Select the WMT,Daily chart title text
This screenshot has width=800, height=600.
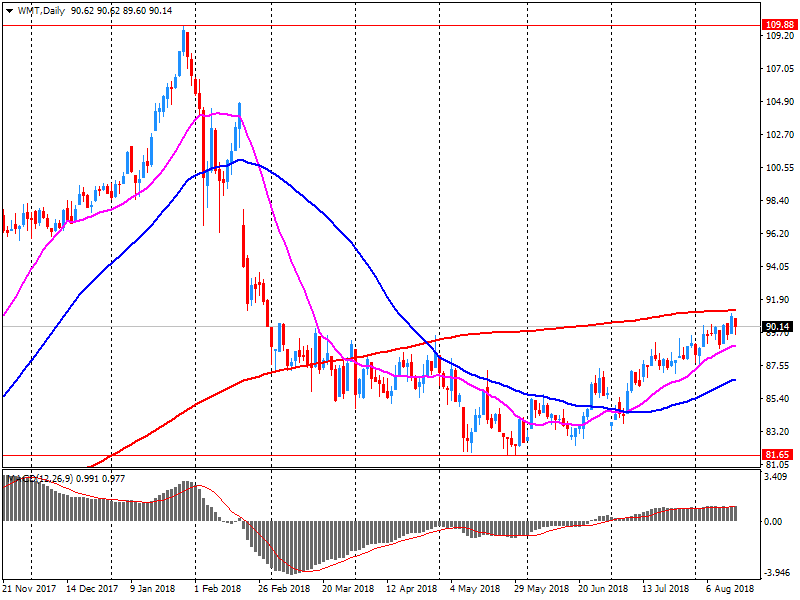point(41,10)
